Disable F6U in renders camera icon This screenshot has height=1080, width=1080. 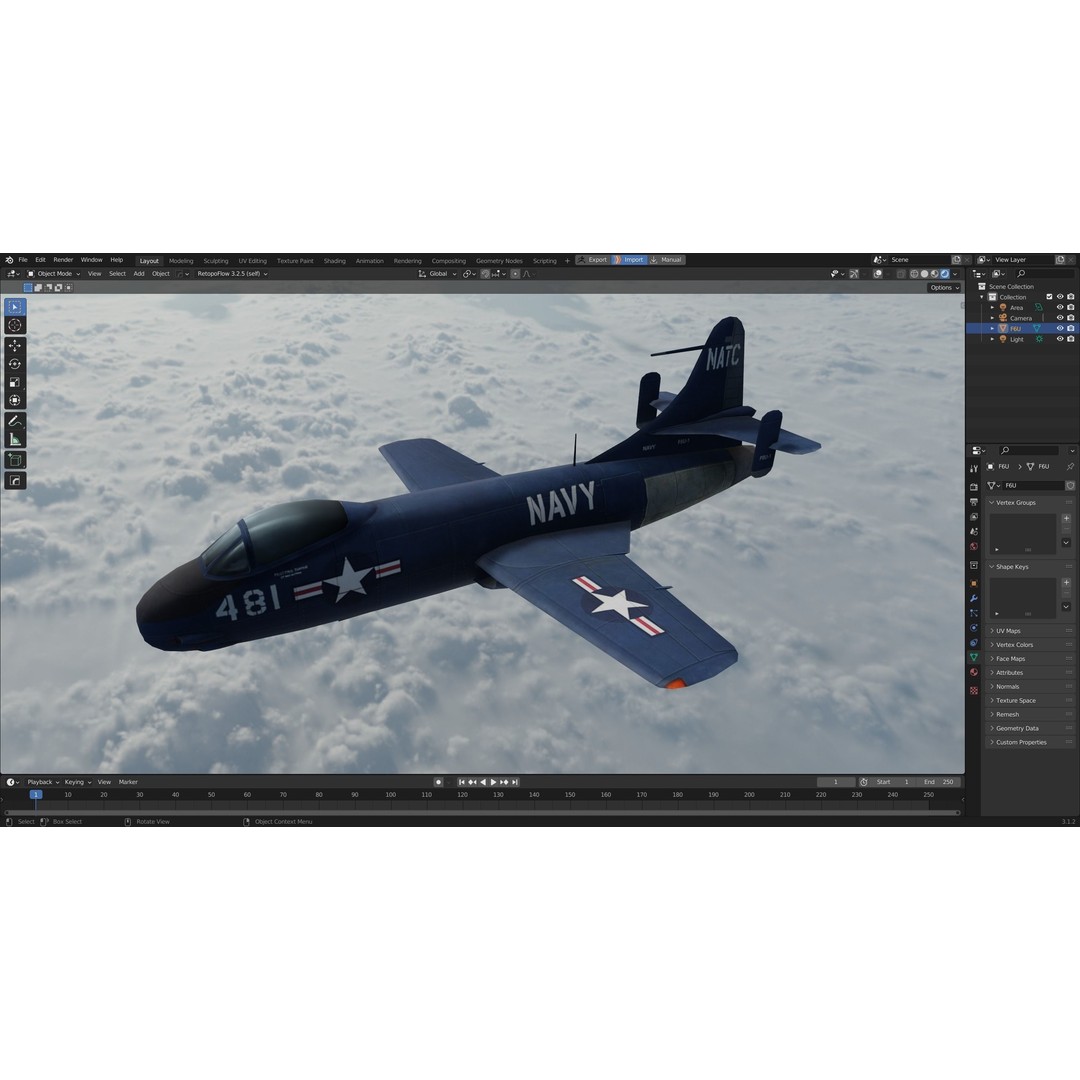[1070, 329]
